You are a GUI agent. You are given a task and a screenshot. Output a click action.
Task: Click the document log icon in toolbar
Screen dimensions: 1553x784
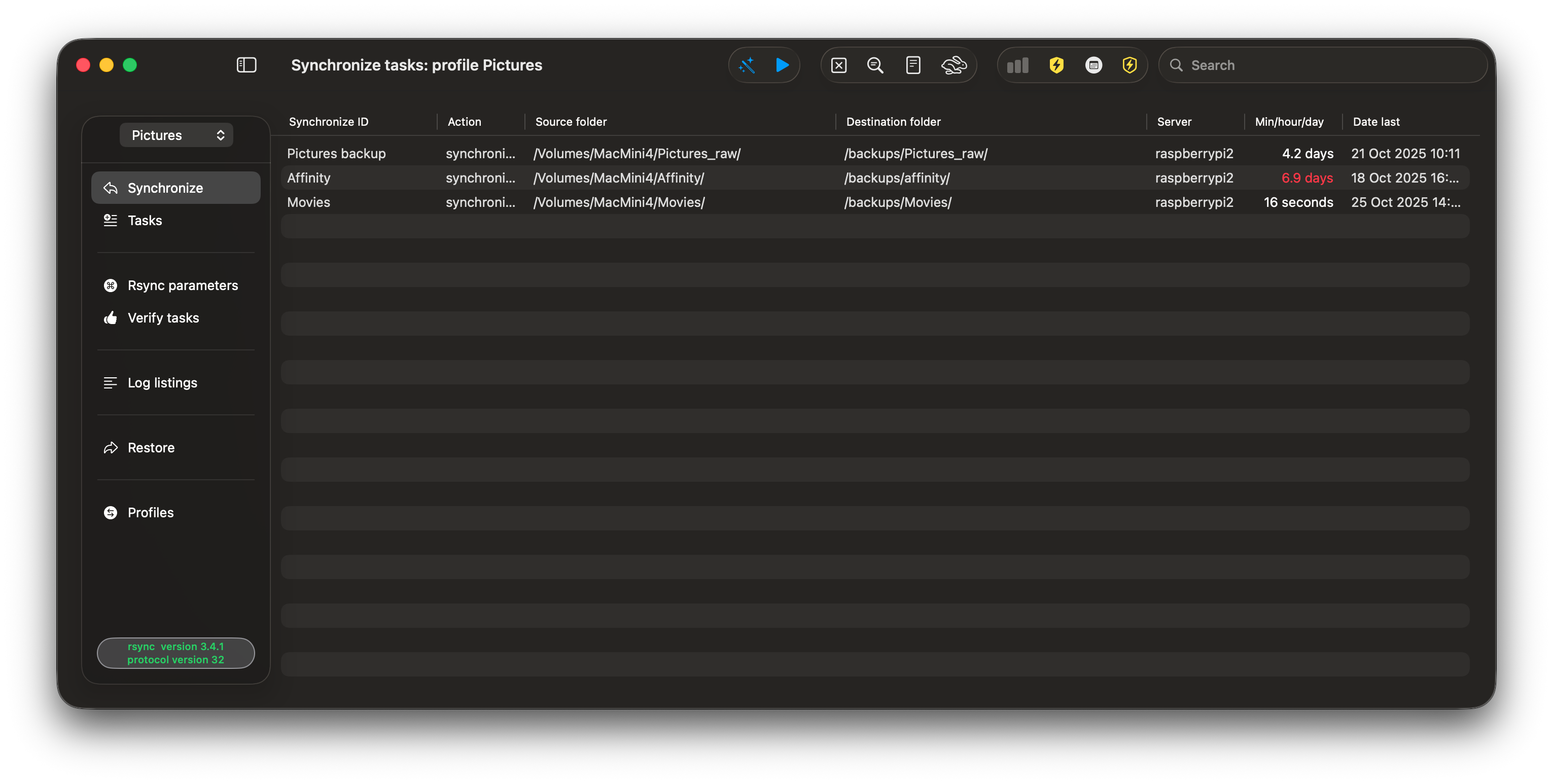click(x=913, y=65)
